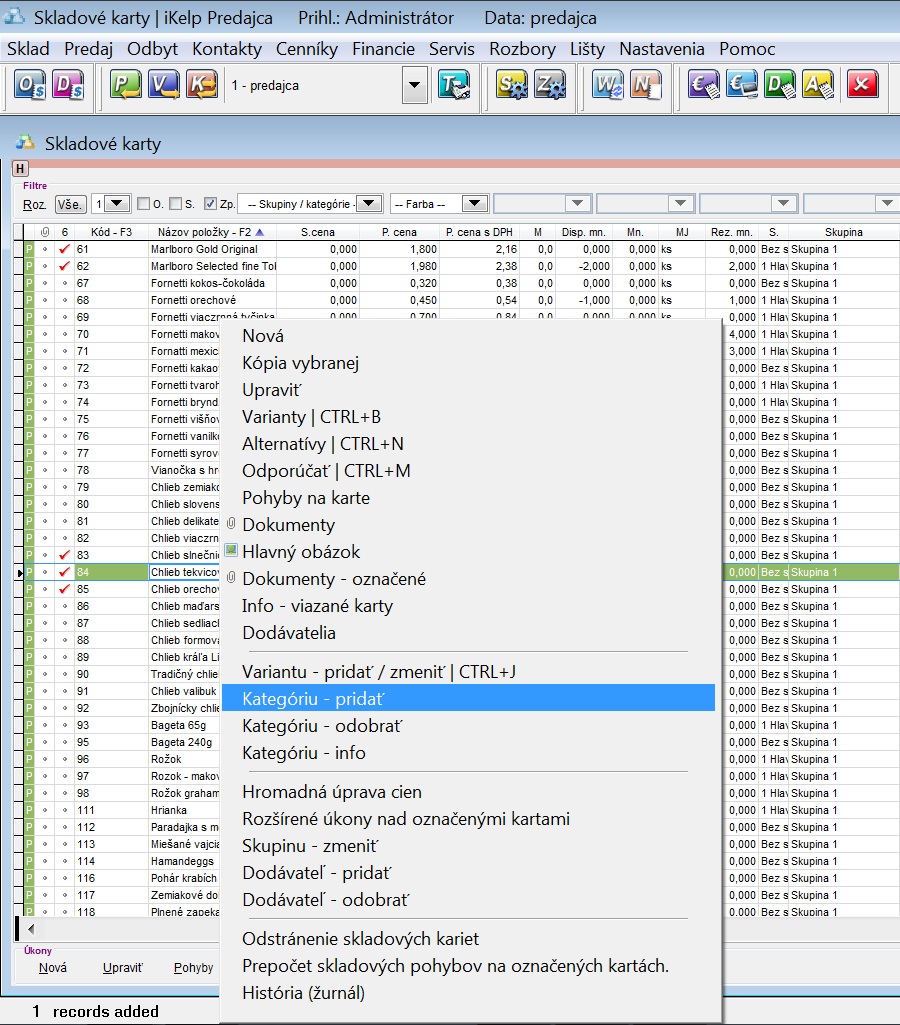Click the purple euro toolbar icon
This screenshot has width=900, height=1025.
click(x=704, y=86)
